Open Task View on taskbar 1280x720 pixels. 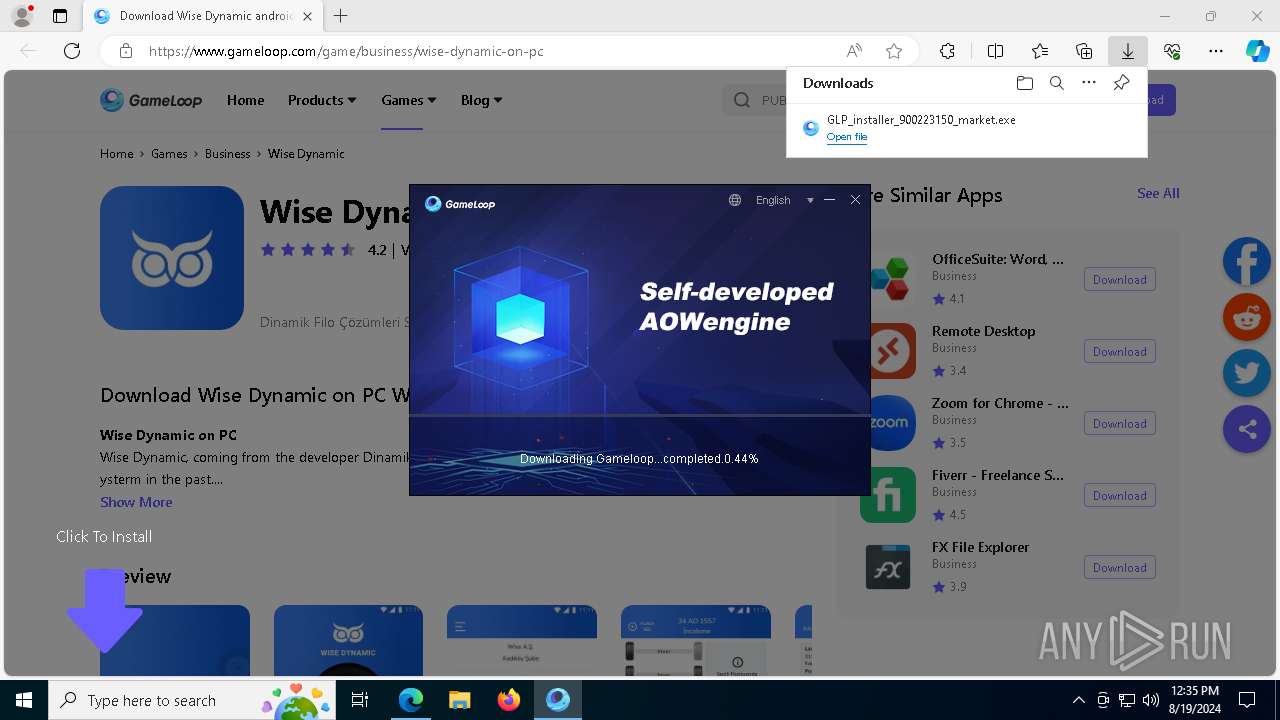360,700
